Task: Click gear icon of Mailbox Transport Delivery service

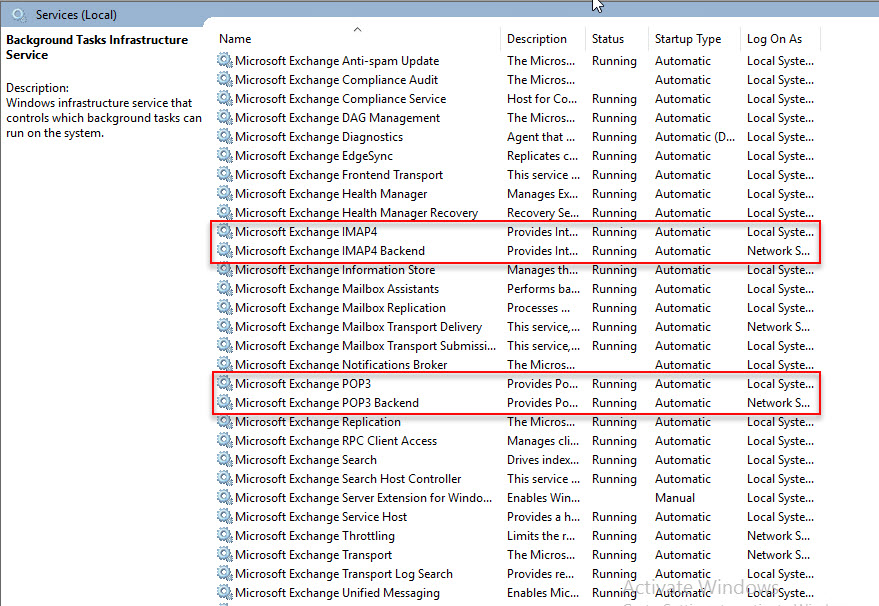Action: pos(225,326)
